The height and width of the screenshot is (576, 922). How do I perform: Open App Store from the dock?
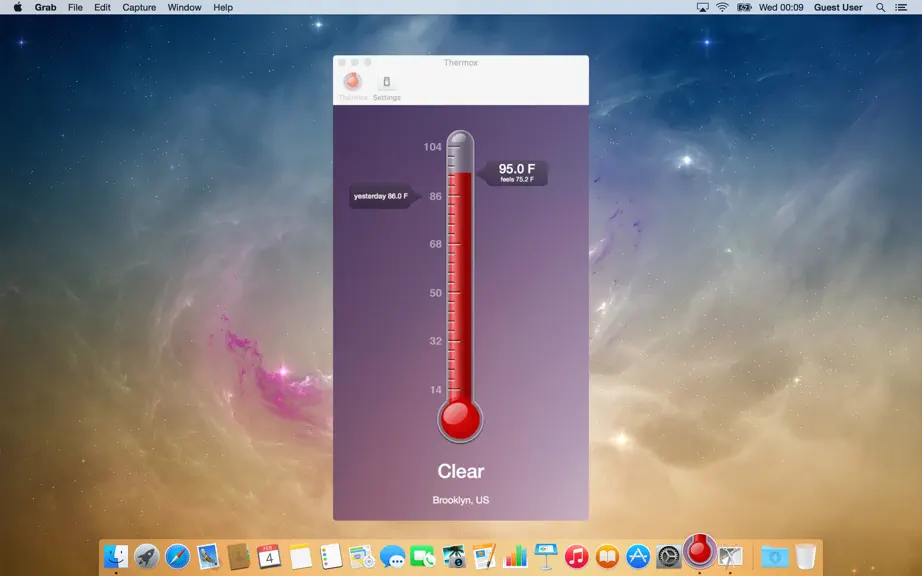tap(637, 556)
